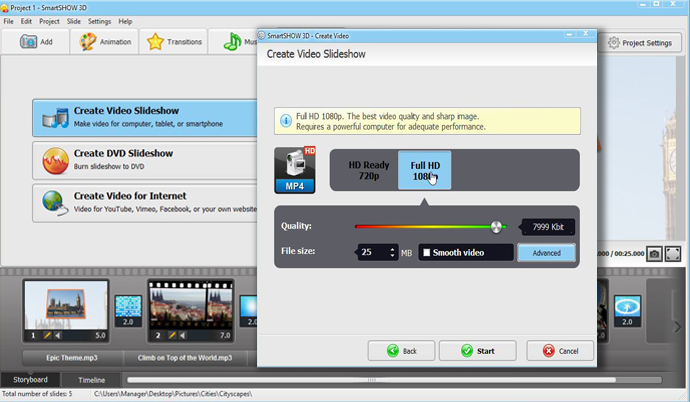Viewport: 690px width, 402px height.
Task: Click the horizontal storyboard scrollbar
Action: [371, 380]
